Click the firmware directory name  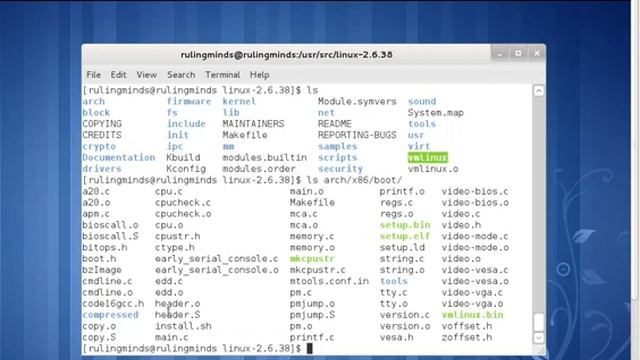(189, 101)
